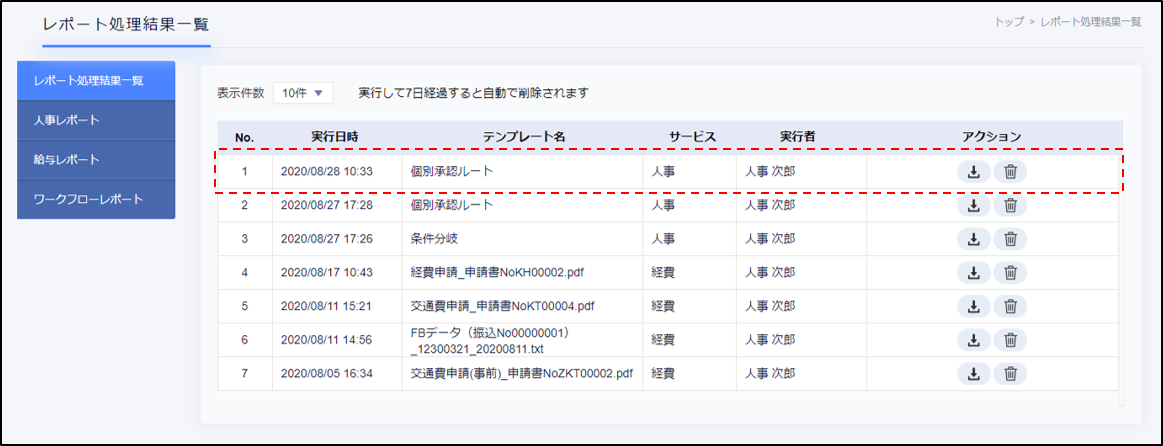
Task: Delete 交通費申請(事前) report in row 7
Action: (x=1010, y=374)
